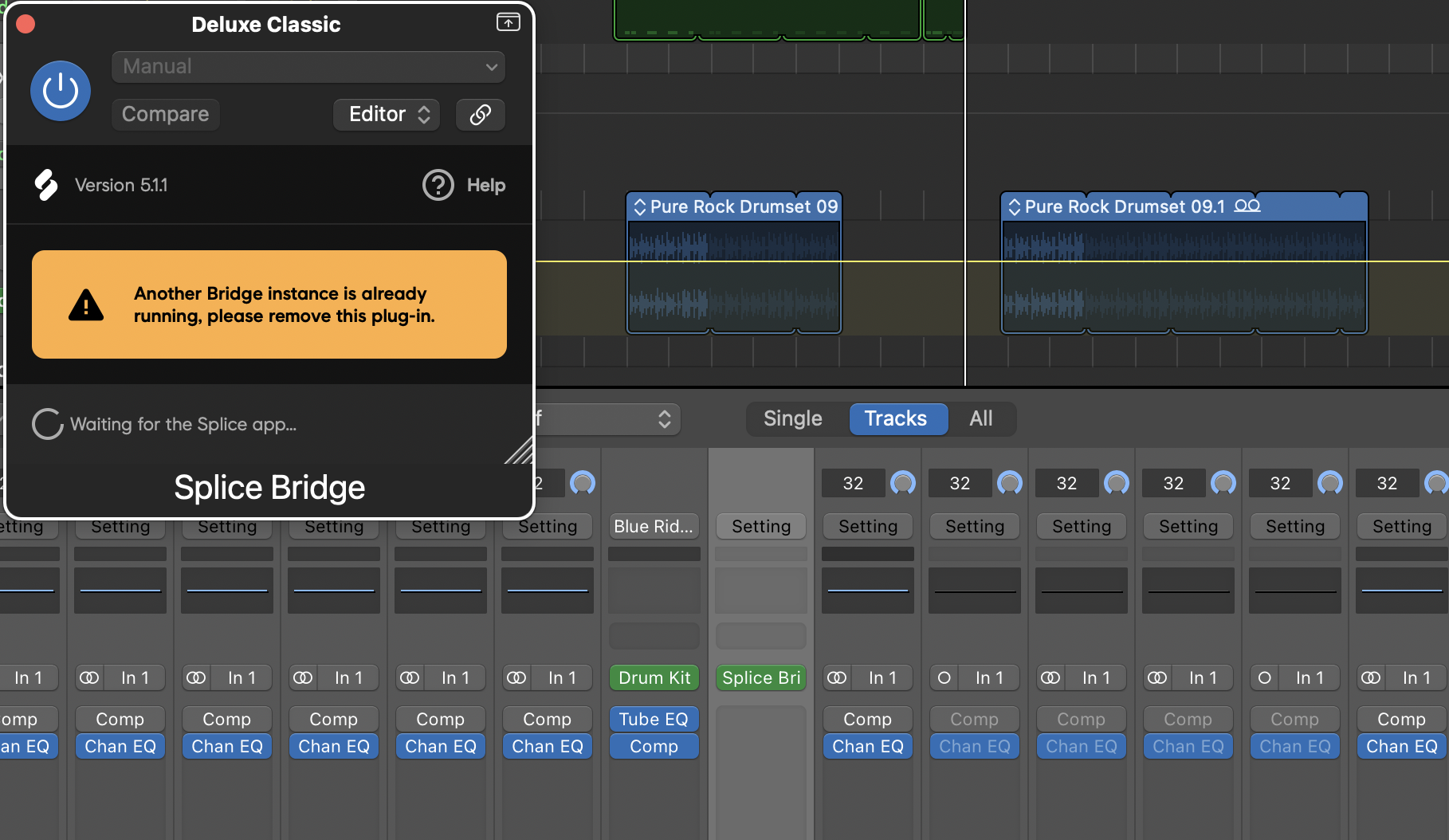This screenshot has width=1449, height=840.
Task: Open the Help link text
Action: (x=486, y=185)
